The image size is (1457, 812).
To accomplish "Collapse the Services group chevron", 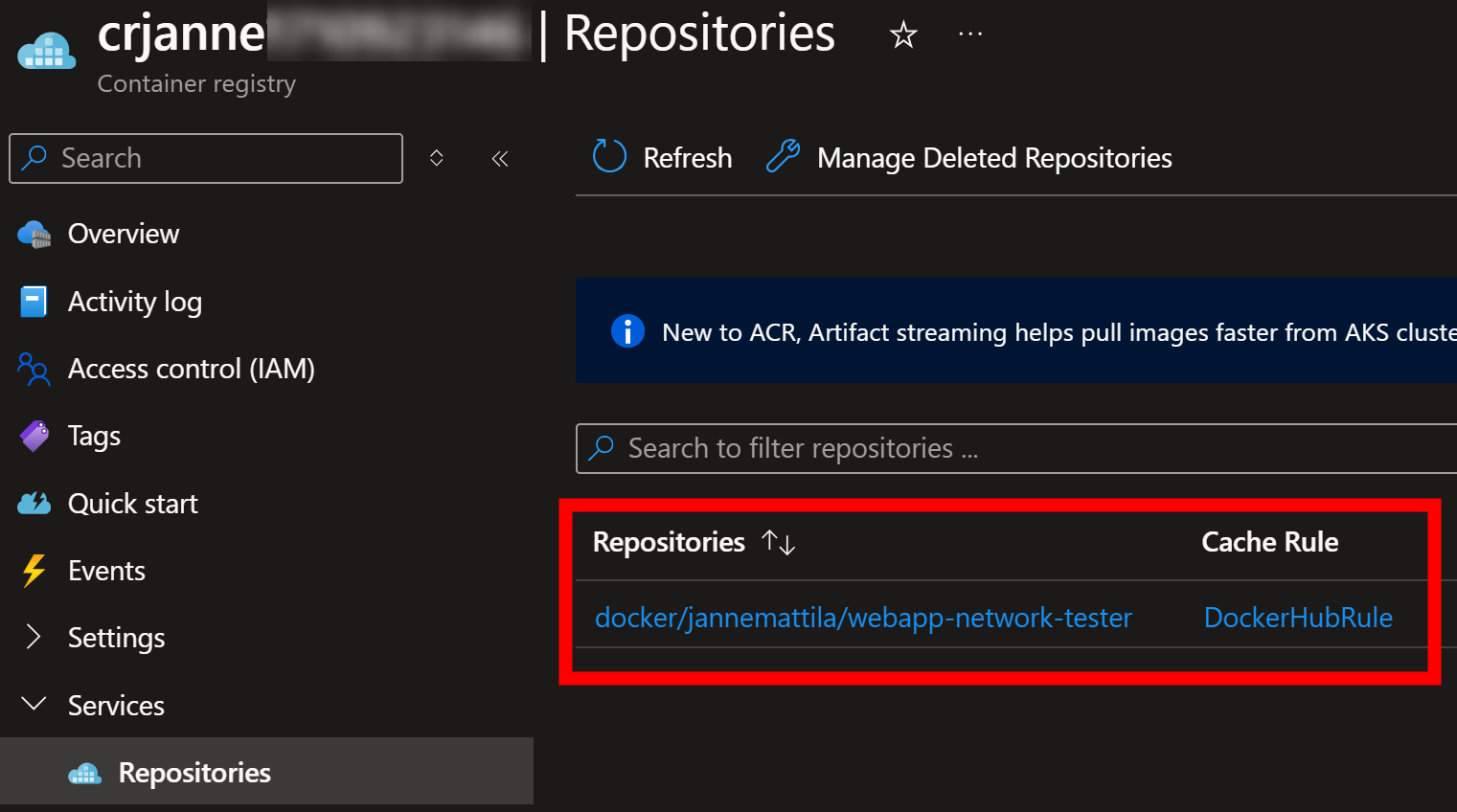I will pyautogui.click(x=34, y=704).
